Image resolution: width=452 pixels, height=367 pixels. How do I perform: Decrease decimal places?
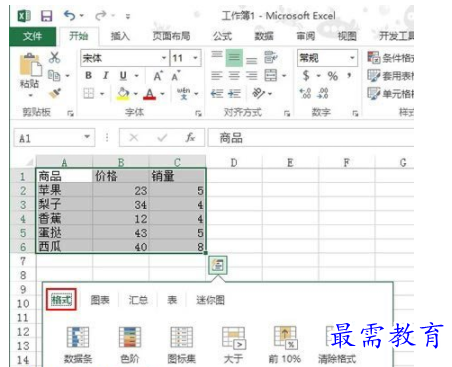coord(323,93)
